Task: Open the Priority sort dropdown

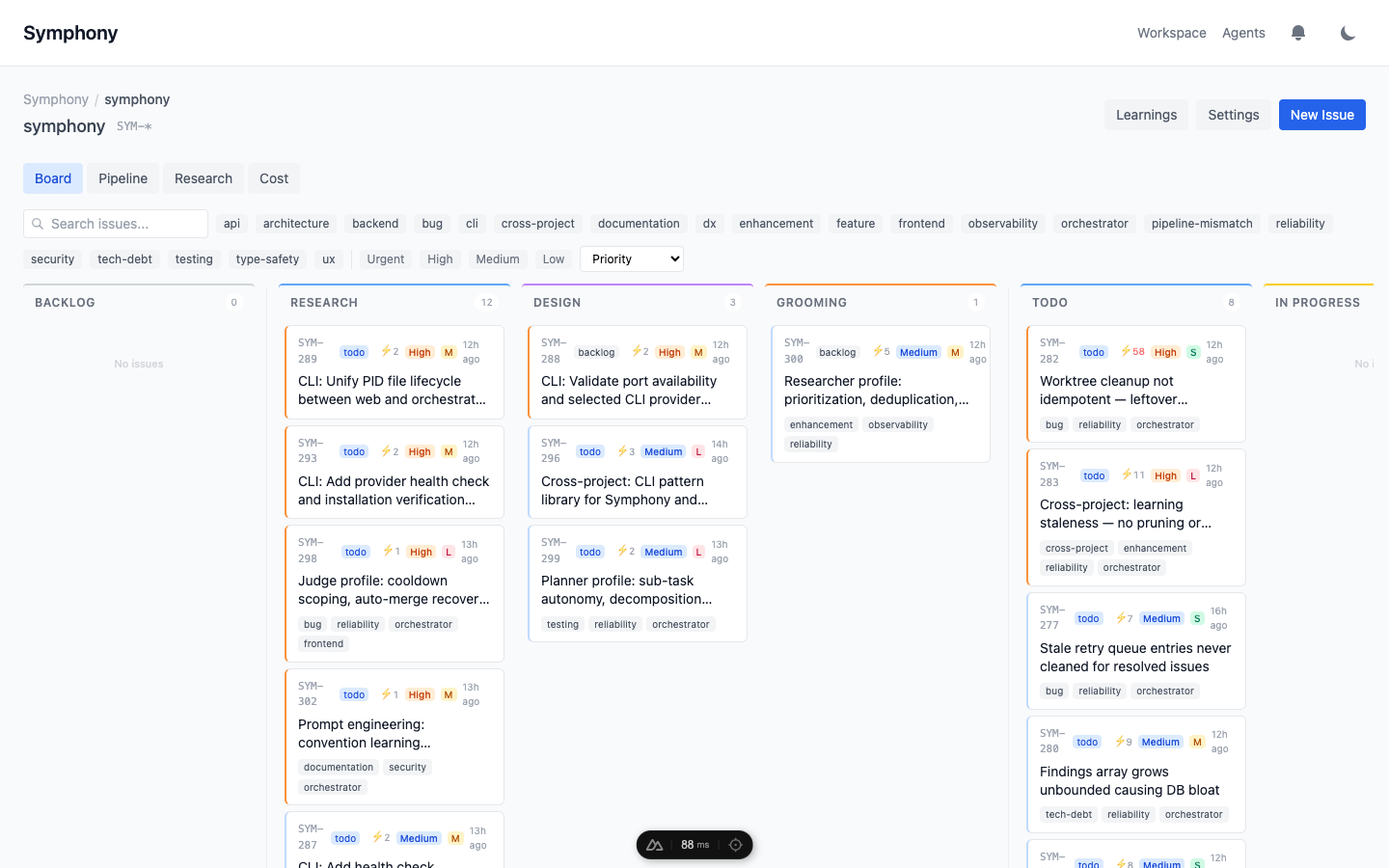Action: 631,258
